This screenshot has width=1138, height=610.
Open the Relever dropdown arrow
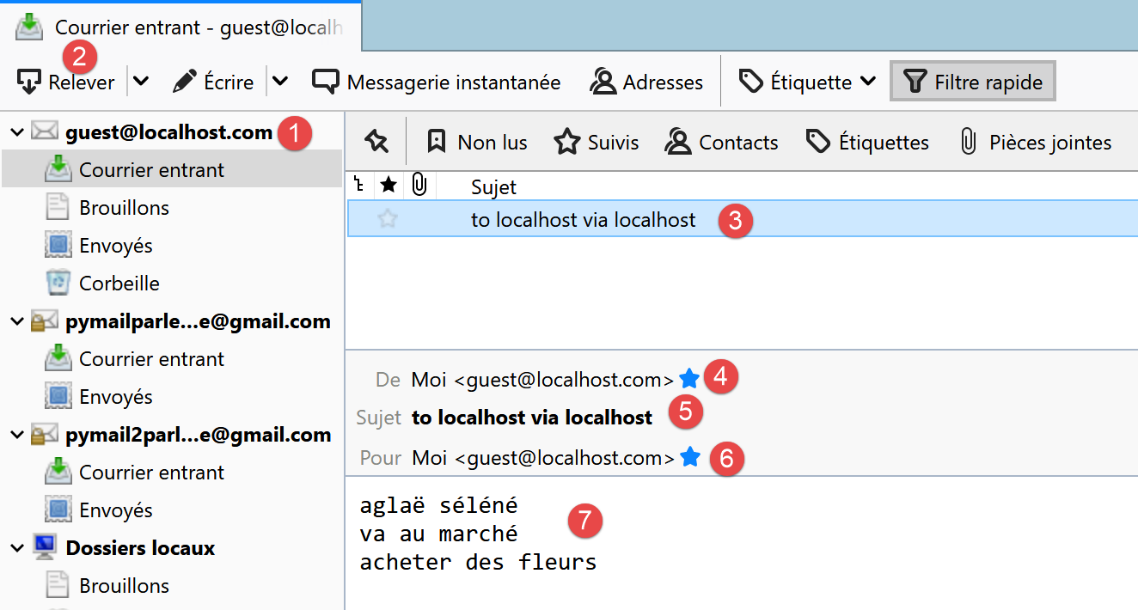(x=141, y=82)
